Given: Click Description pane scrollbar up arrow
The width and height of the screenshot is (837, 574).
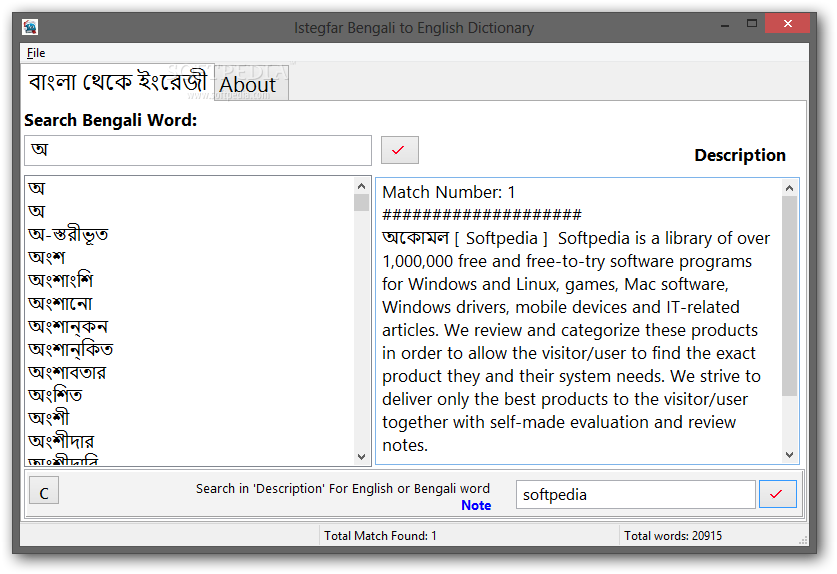Looking at the screenshot, I should coord(789,188).
